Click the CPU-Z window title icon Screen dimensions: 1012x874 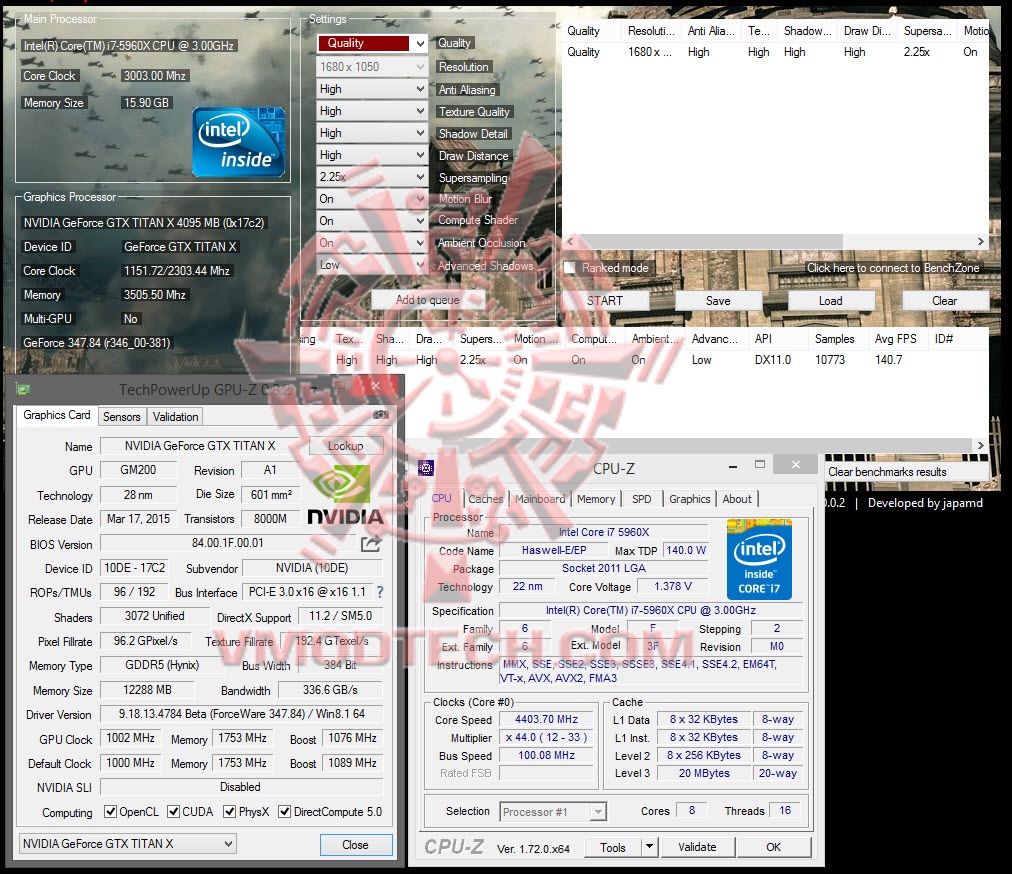[426, 468]
